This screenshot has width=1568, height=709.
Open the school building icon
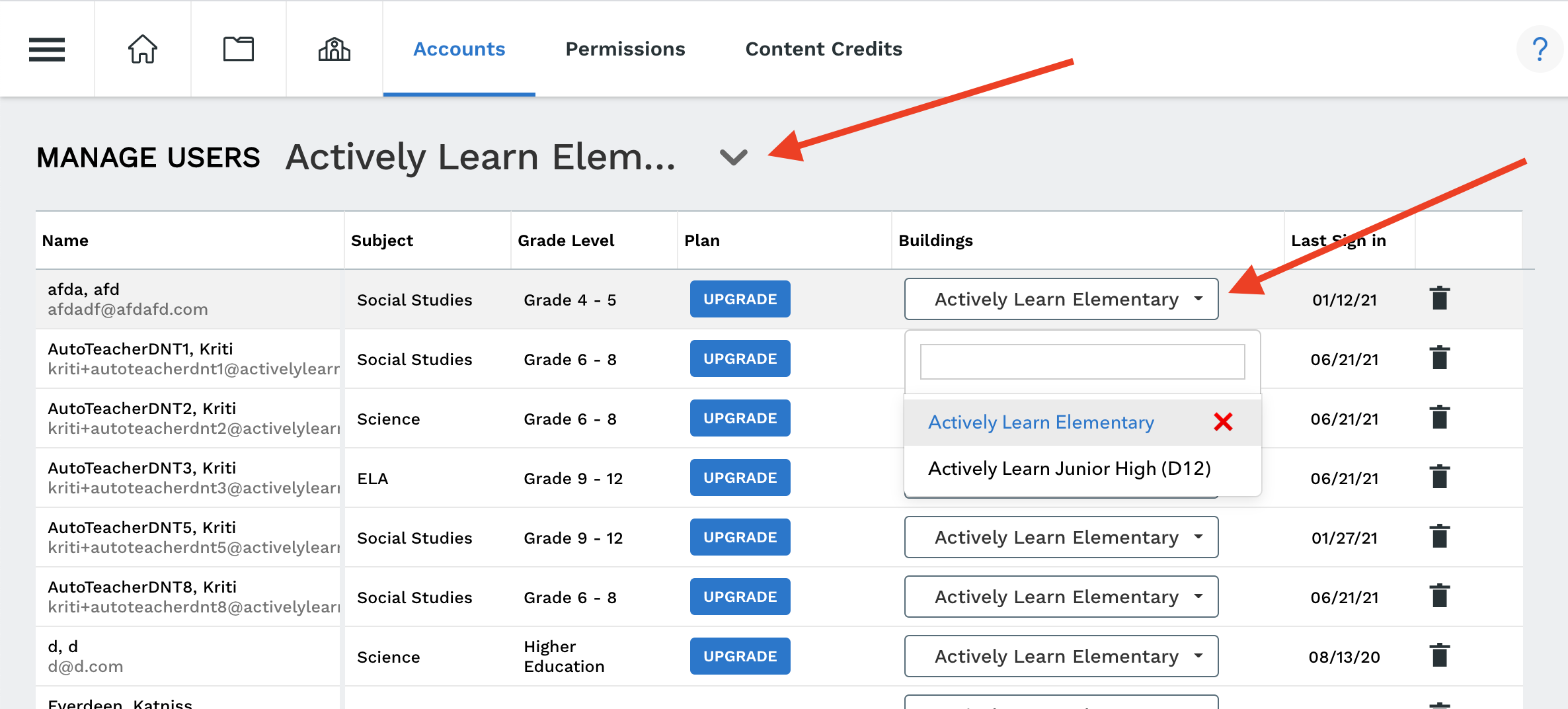(334, 49)
